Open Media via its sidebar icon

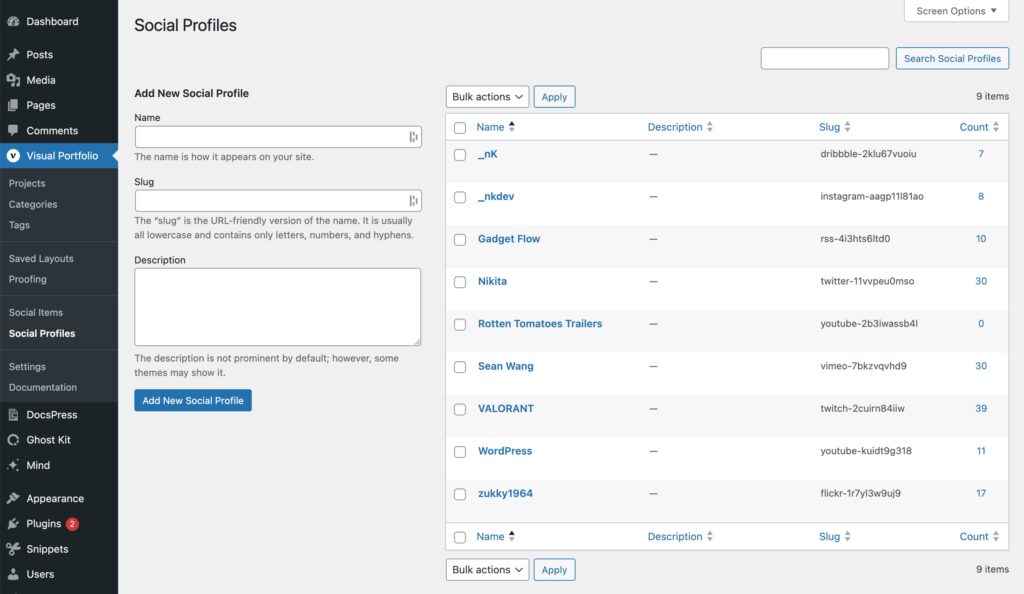point(13,80)
